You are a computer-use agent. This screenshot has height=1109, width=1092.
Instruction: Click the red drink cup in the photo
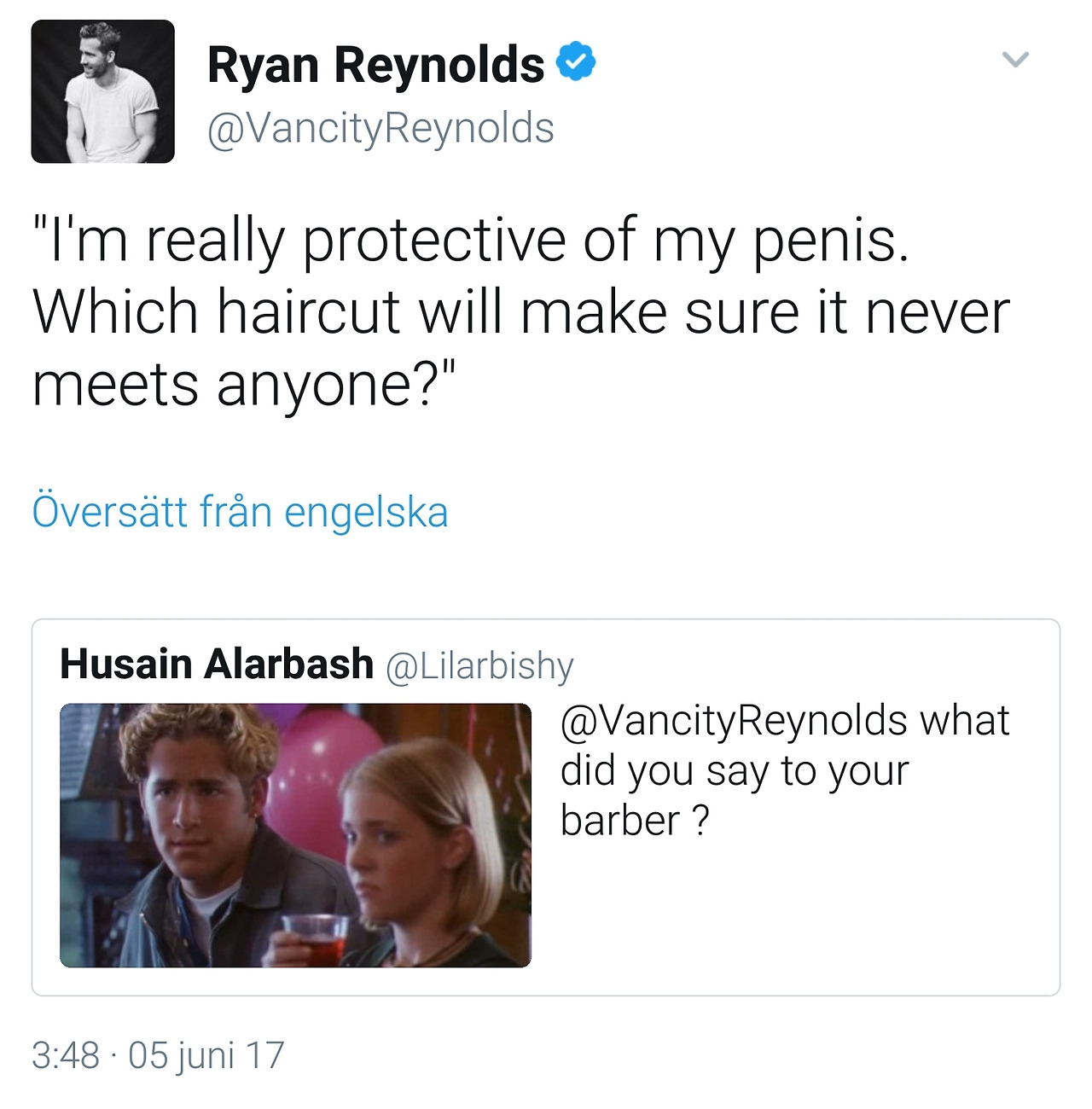click(x=315, y=938)
